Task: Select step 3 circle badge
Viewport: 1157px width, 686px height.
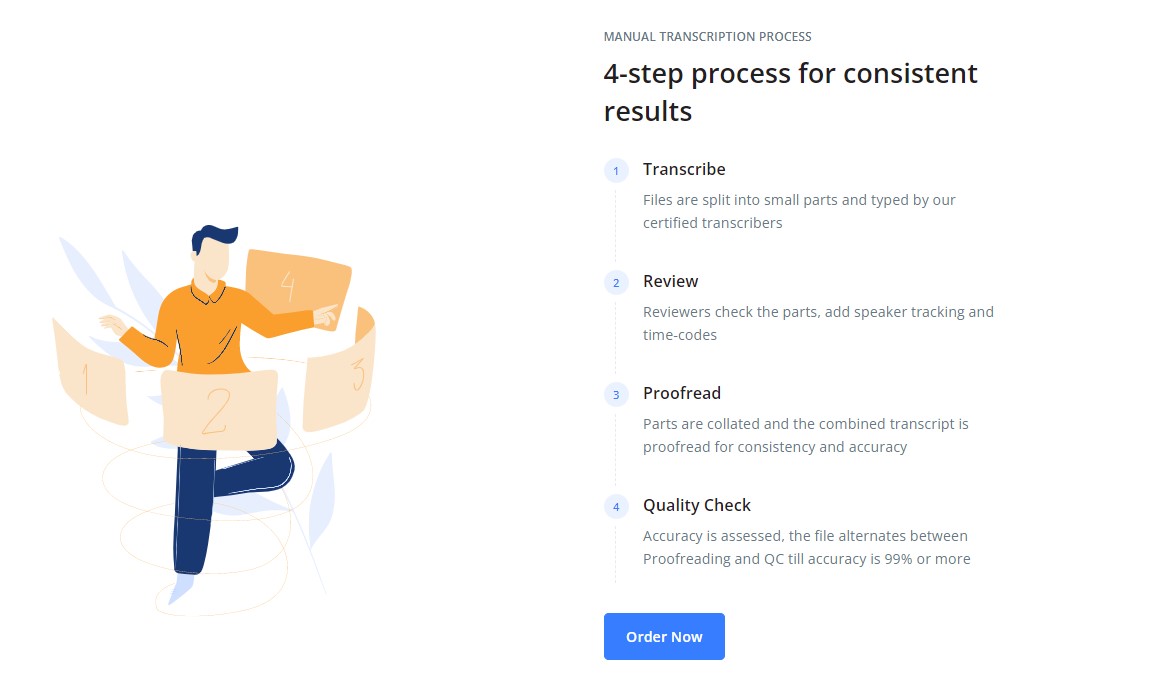Action: pos(616,395)
